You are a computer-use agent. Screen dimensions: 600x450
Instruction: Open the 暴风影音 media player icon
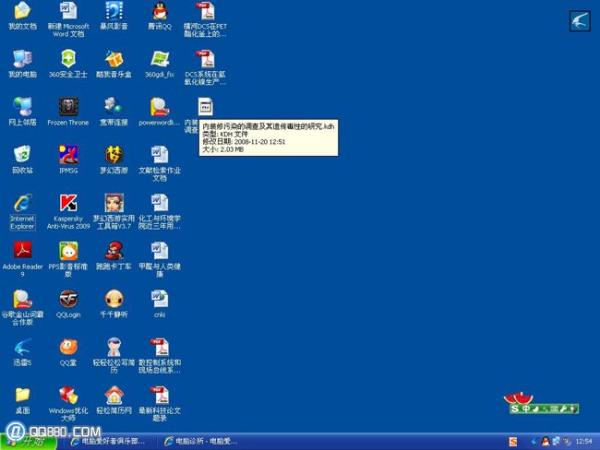(x=114, y=12)
